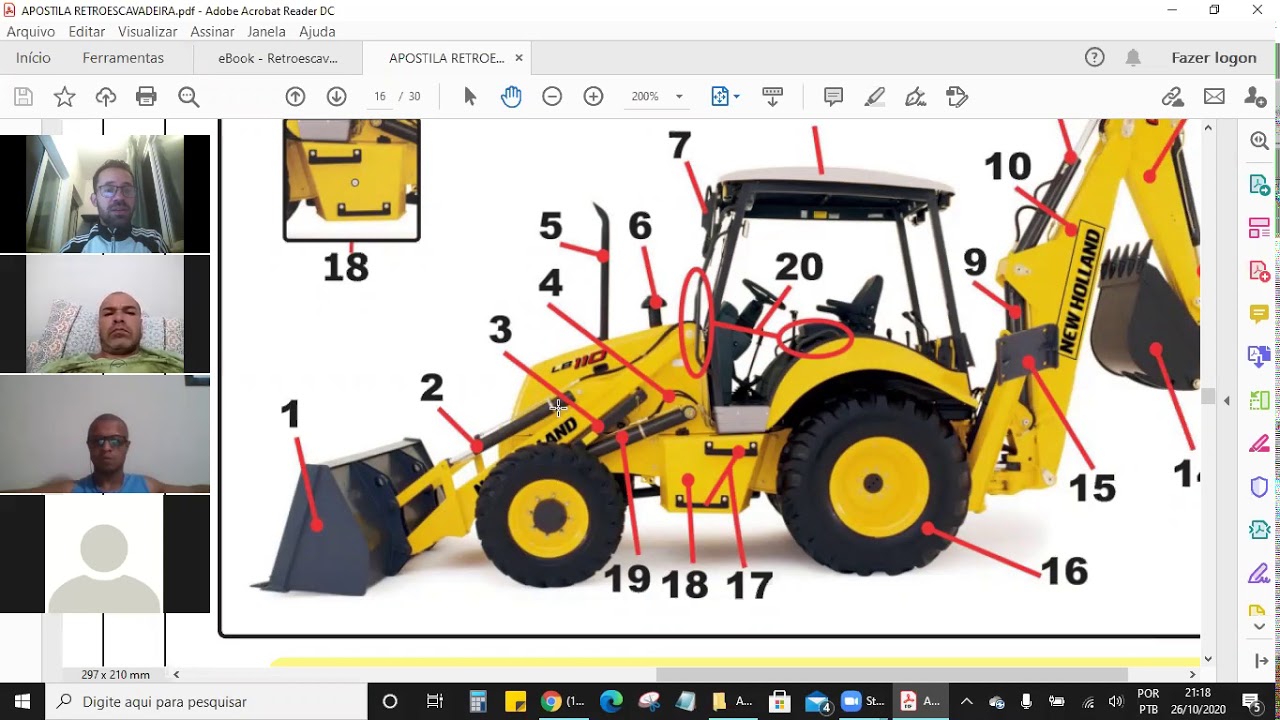Open the Create PDF sidebar tool
Image resolution: width=1280 pixels, height=720 pixels.
click(1259, 271)
